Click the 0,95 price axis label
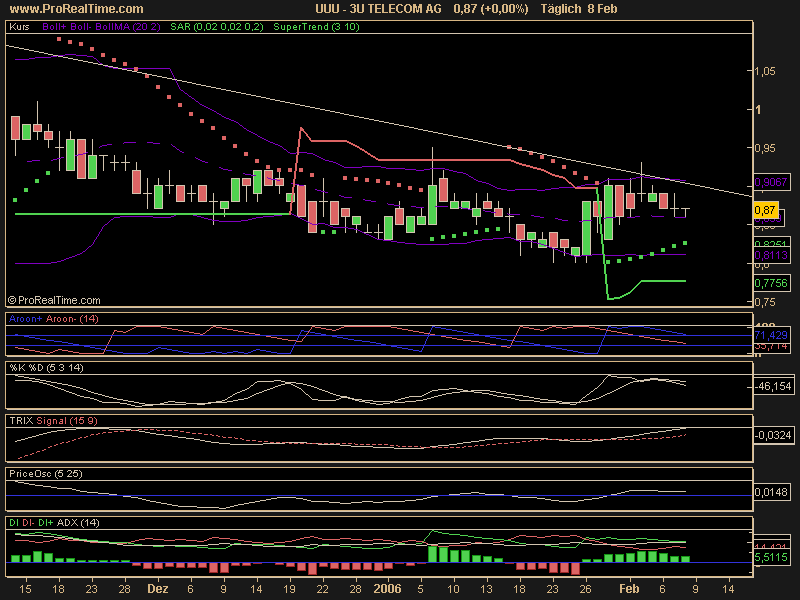Viewport: 800px width, 600px height. 765,148
